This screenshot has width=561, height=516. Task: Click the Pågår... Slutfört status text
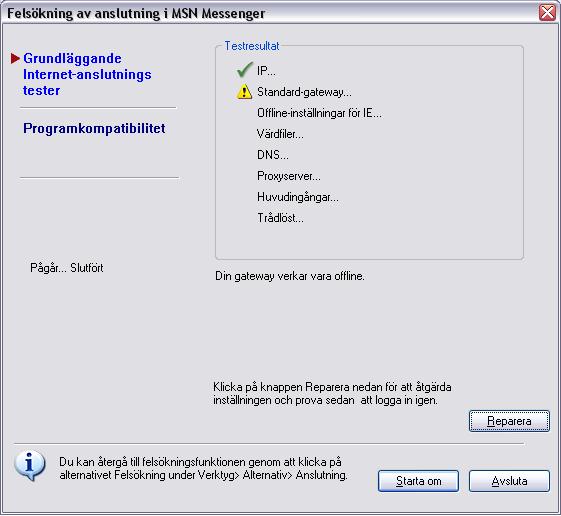[x=67, y=268]
